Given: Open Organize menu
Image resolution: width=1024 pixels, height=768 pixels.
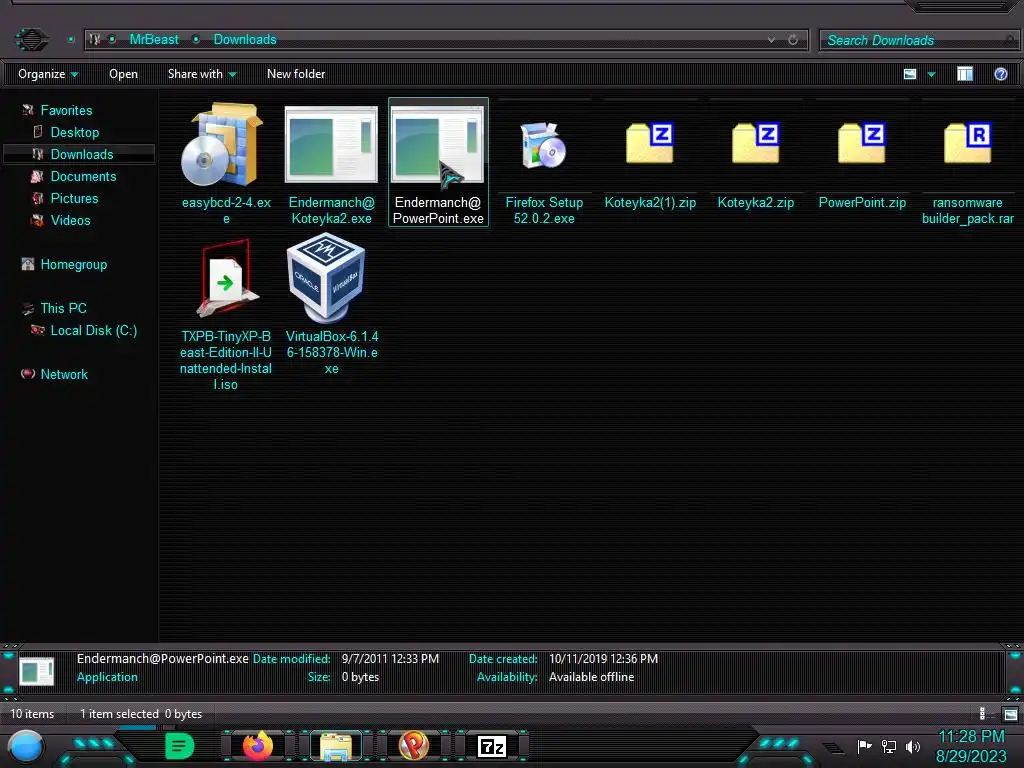Looking at the screenshot, I should (48, 74).
